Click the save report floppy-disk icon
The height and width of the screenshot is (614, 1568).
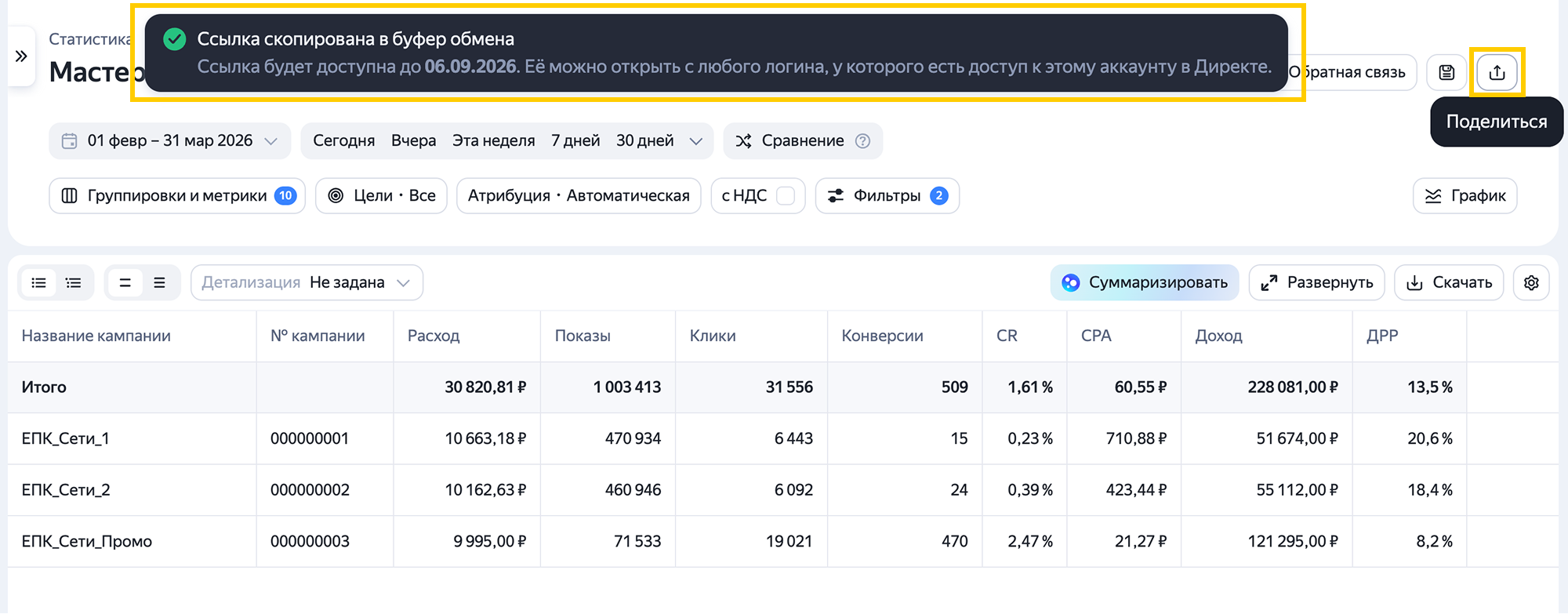pyautogui.click(x=1446, y=72)
